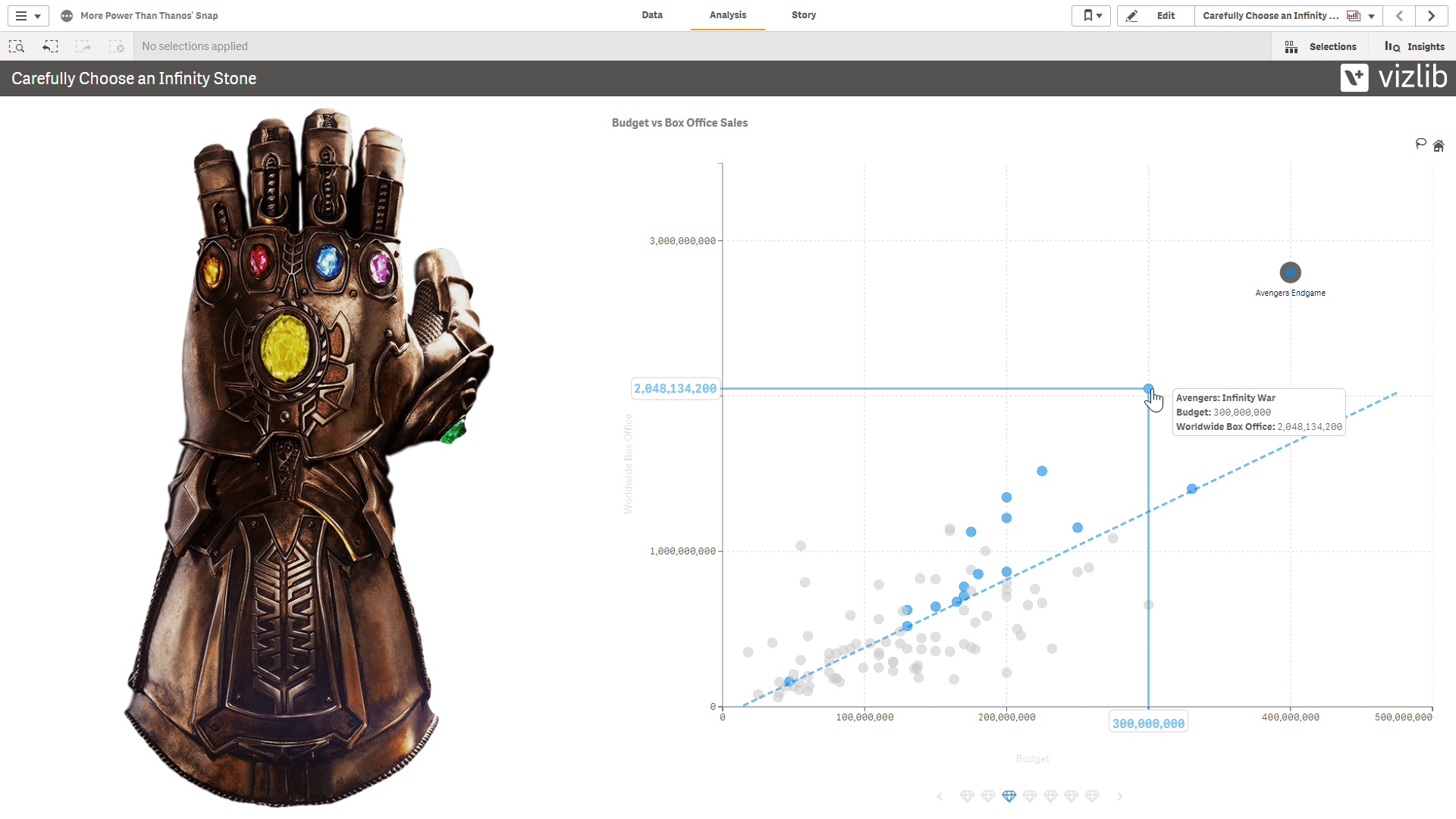Click the 3,000,000,000 y-axis label
This screenshot has width=1456, height=819.
coord(682,241)
